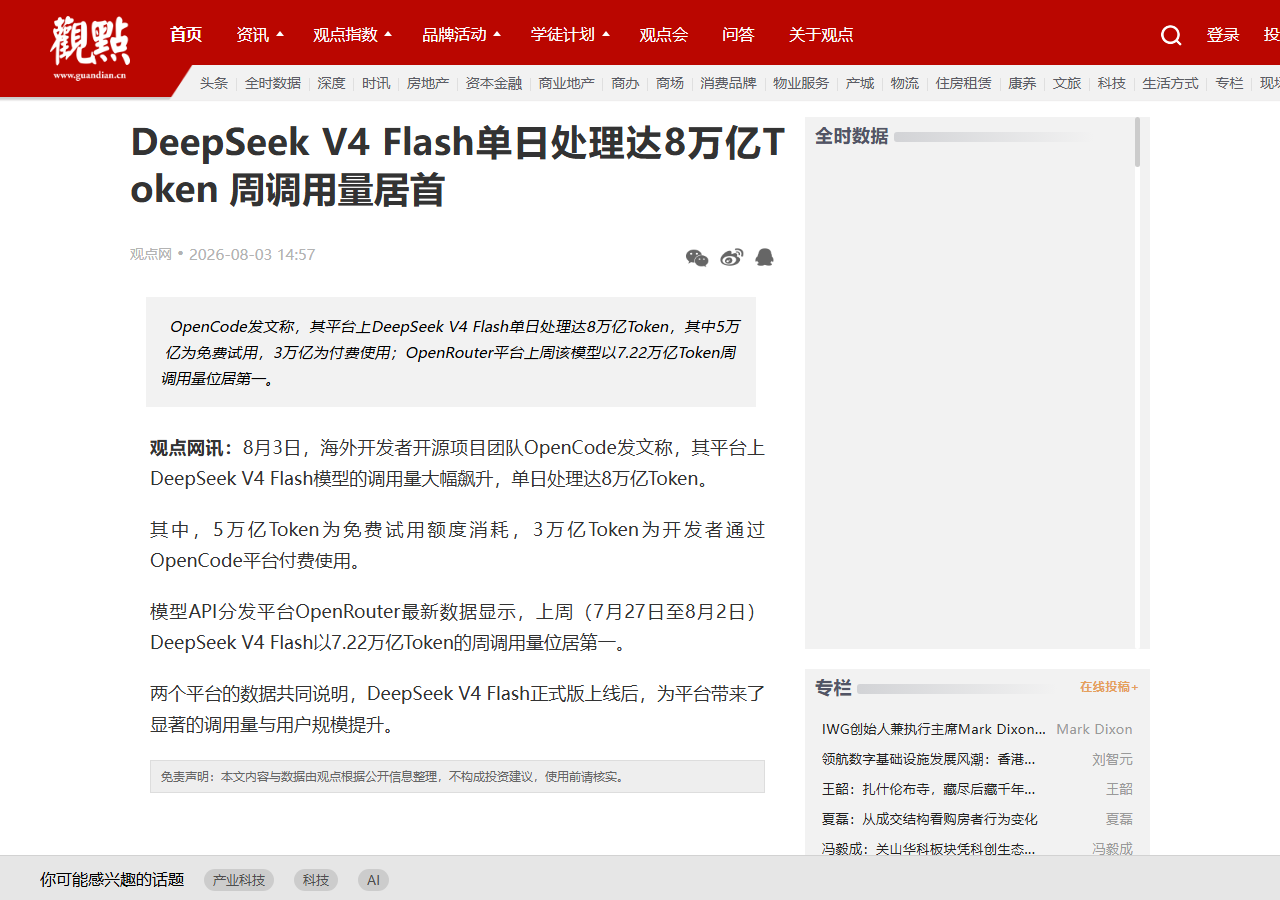Click author name 王韶 in the author column

pos(1119,789)
